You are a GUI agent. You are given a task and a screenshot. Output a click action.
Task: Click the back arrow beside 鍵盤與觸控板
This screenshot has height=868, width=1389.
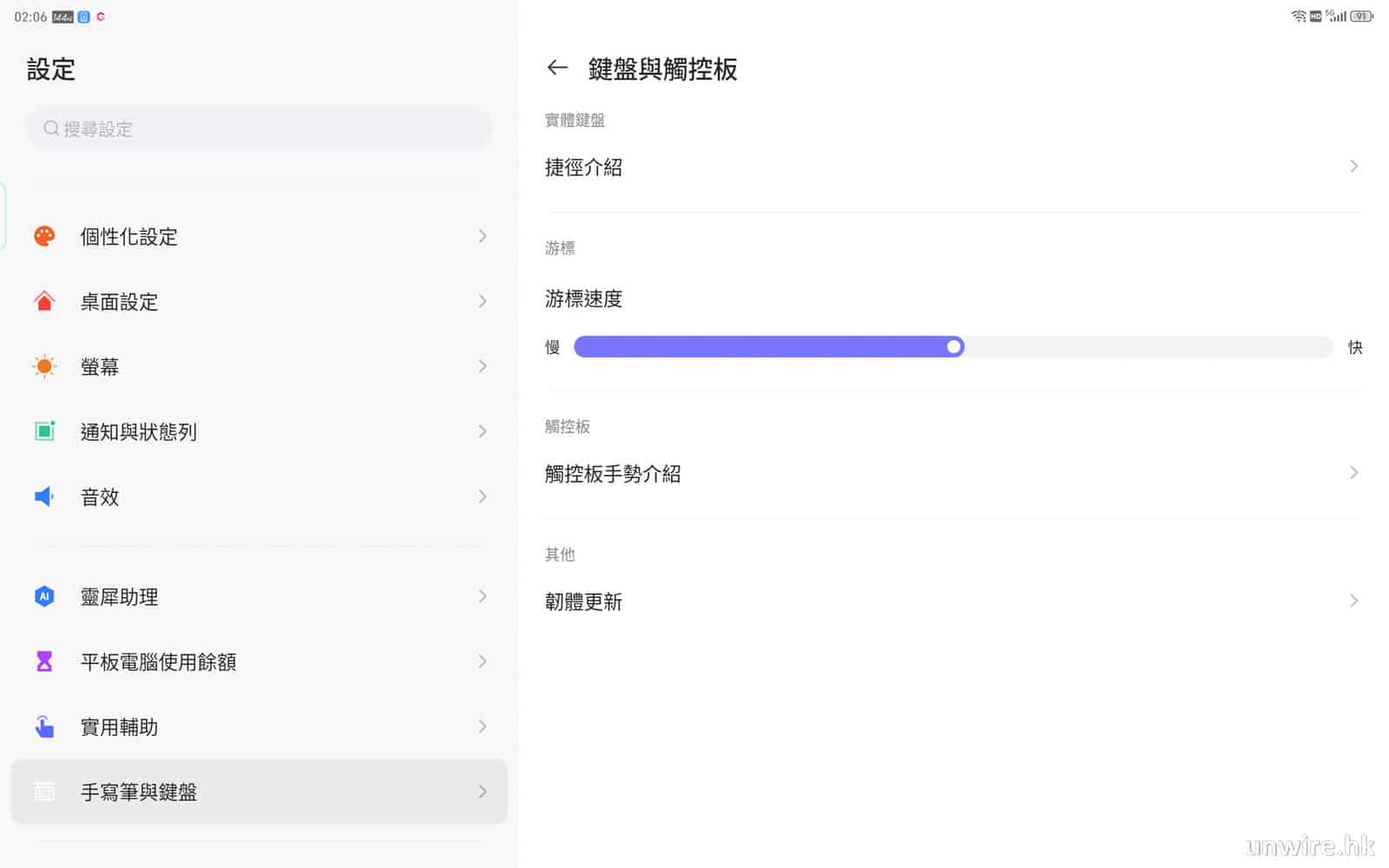(x=557, y=68)
